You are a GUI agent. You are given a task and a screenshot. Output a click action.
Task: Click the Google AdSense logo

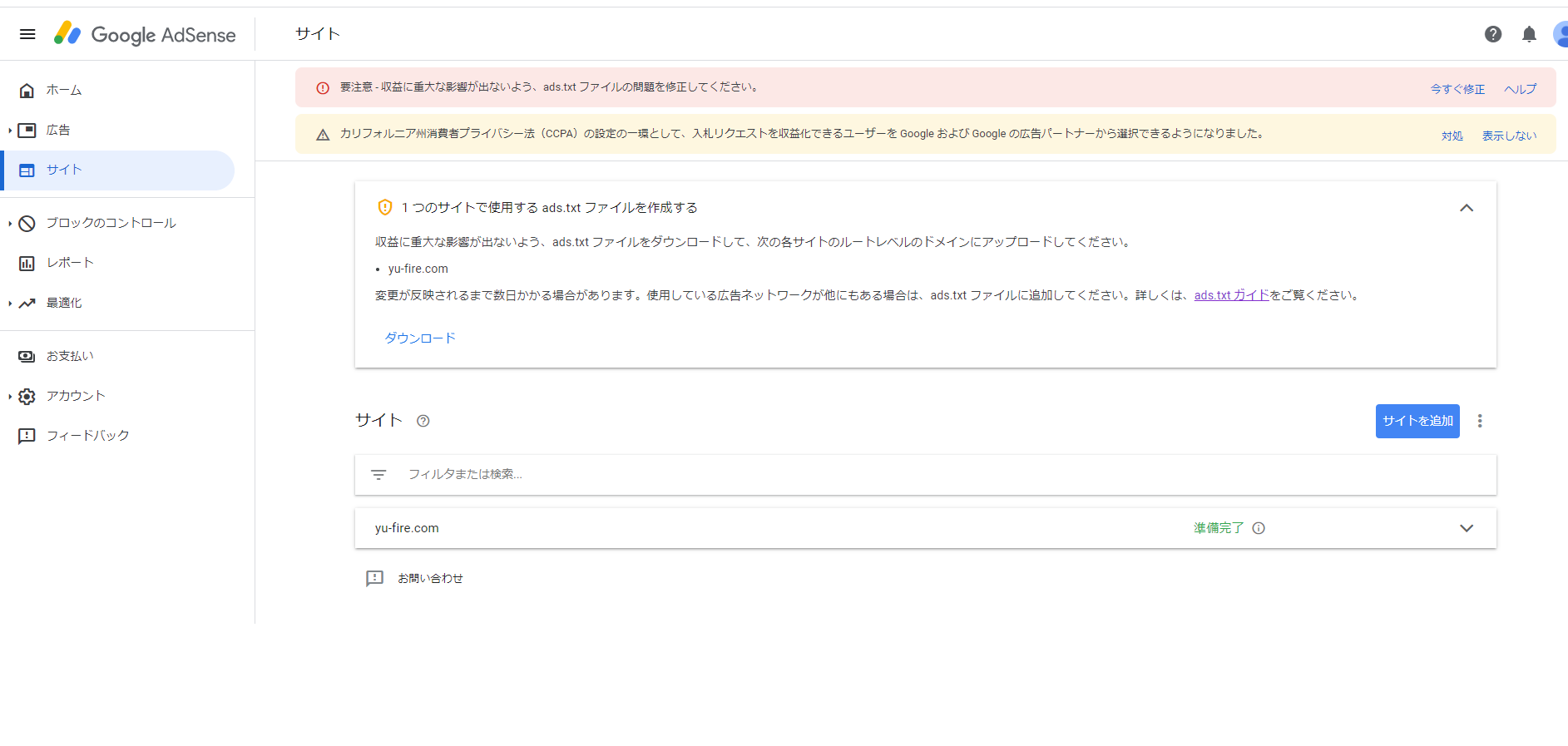click(146, 34)
